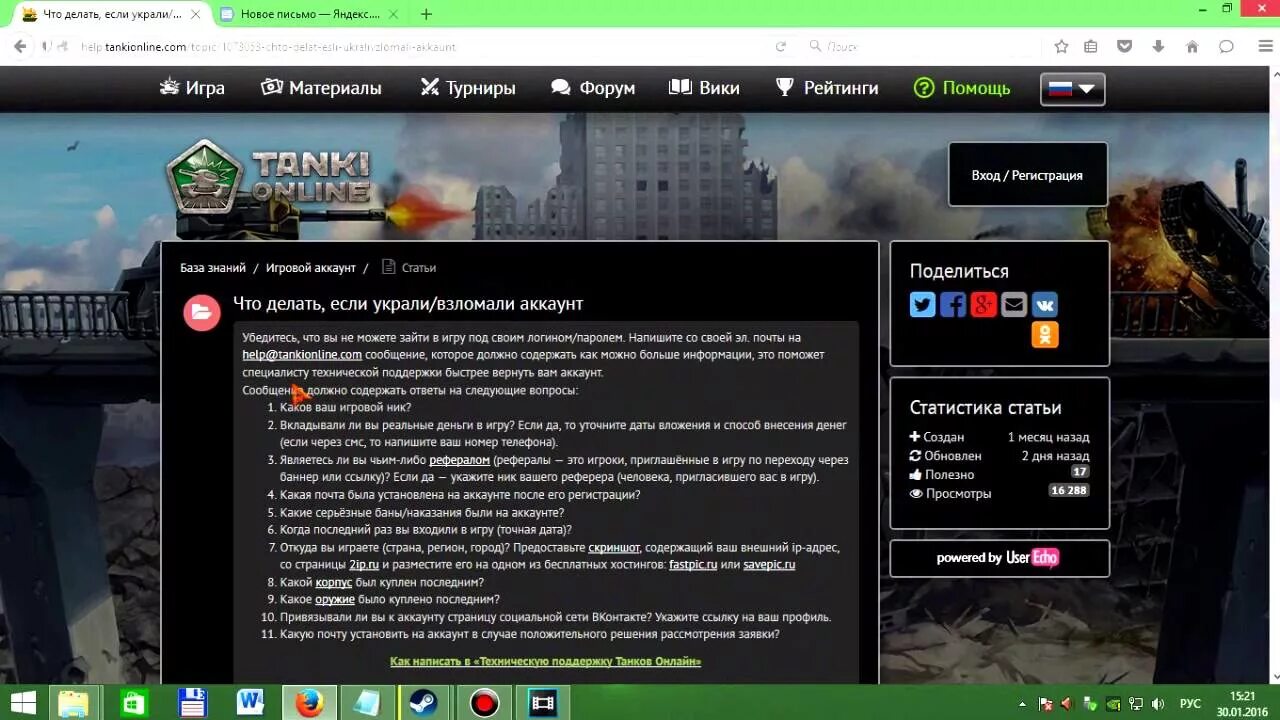
Task: Switch to the Новое письмо Яндекс tab
Action: pos(311,14)
